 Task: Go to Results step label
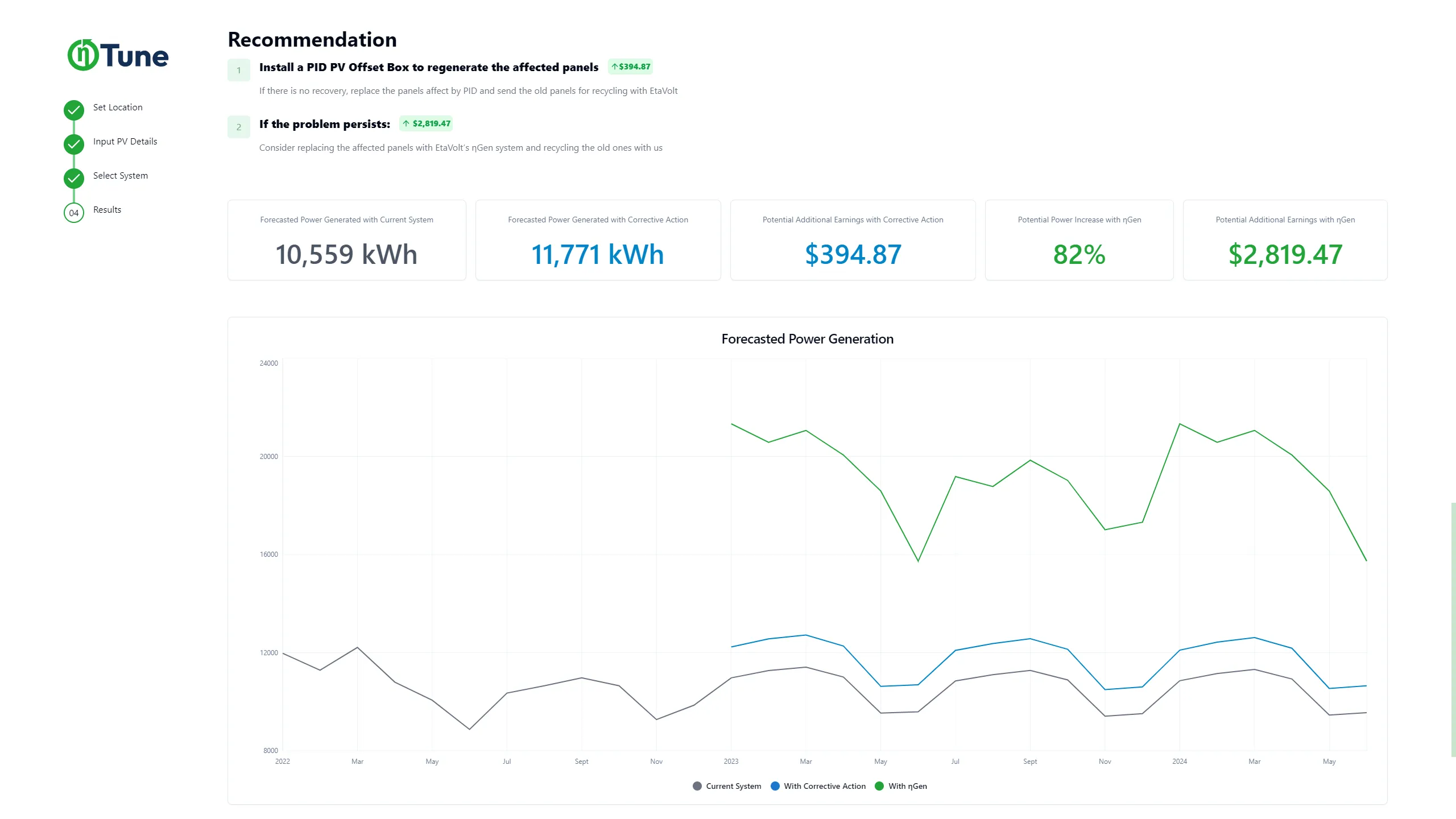(107, 210)
